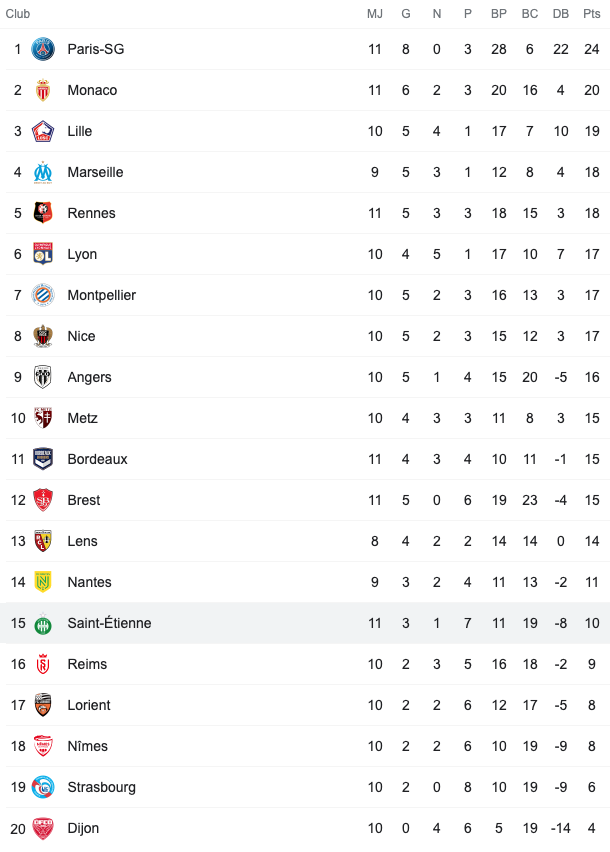Select the Montpellier crest icon

(x=43, y=295)
